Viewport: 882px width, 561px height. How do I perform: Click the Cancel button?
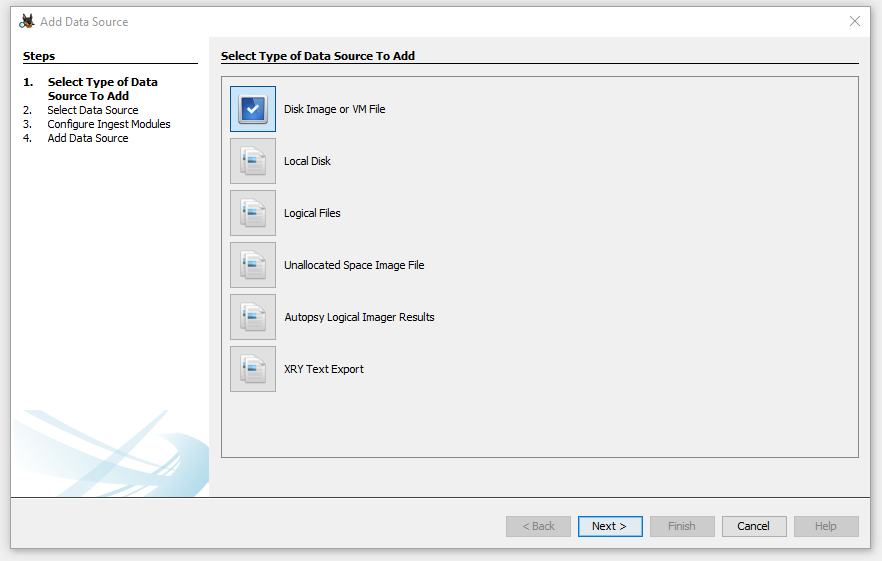(x=754, y=526)
